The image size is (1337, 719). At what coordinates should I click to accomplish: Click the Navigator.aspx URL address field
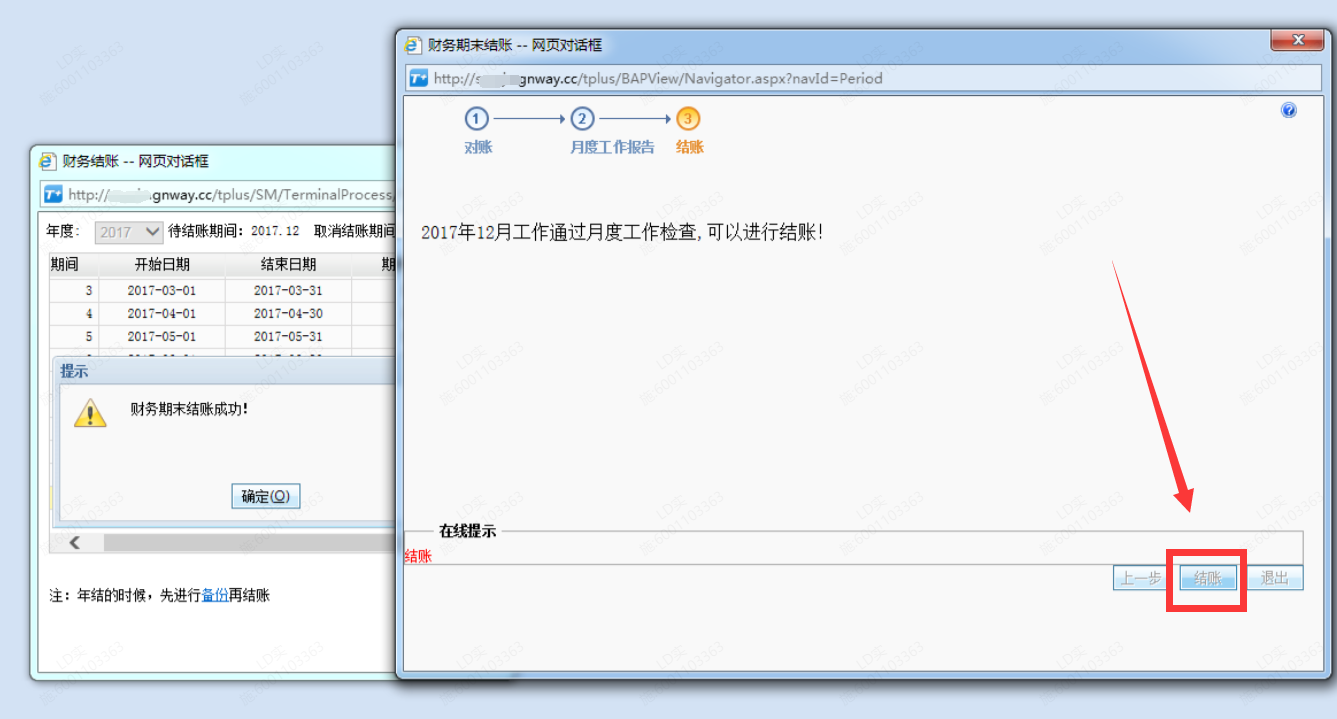tap(865, 78)
